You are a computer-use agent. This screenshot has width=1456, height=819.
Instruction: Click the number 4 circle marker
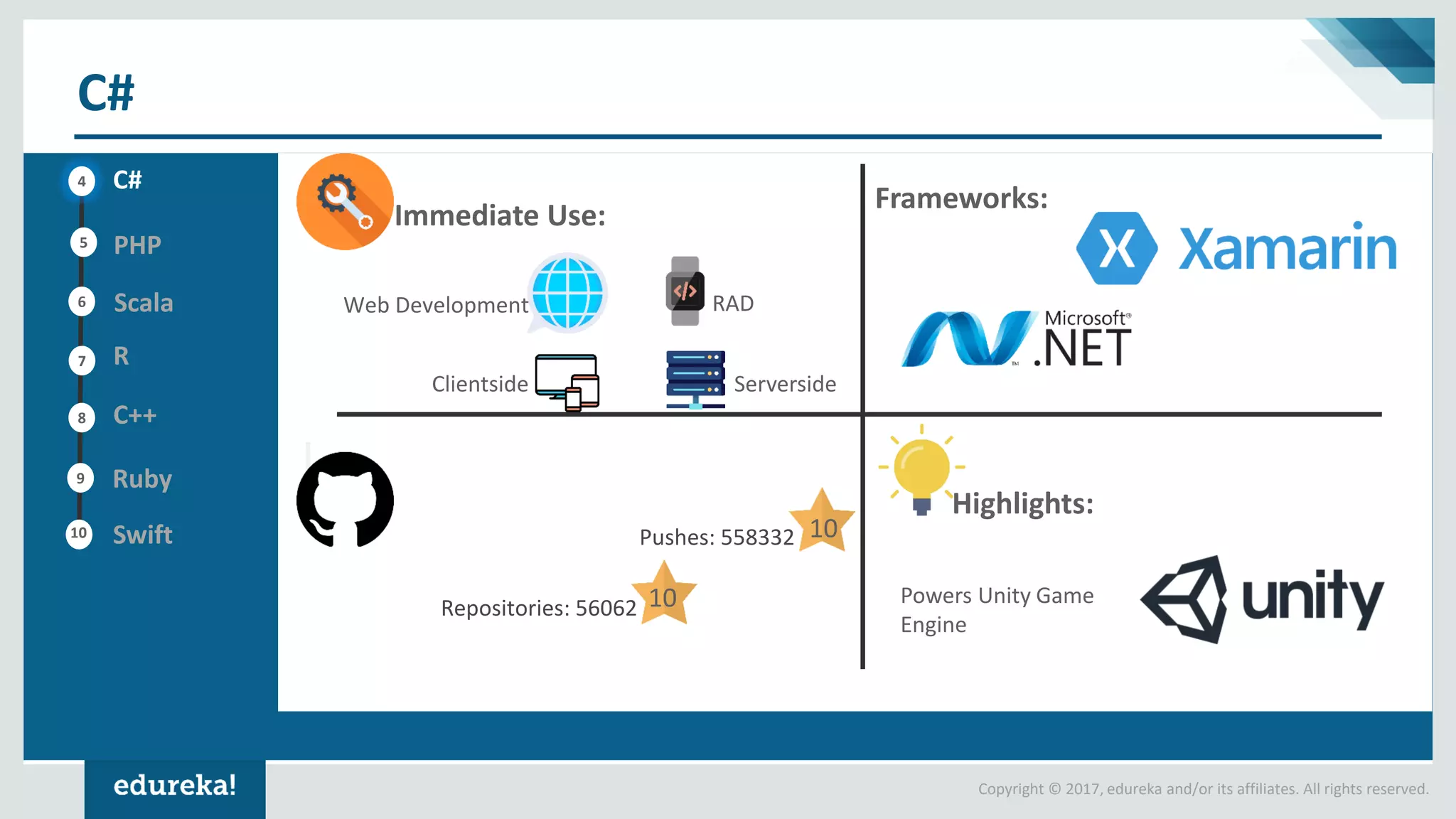tap(82, 181)
